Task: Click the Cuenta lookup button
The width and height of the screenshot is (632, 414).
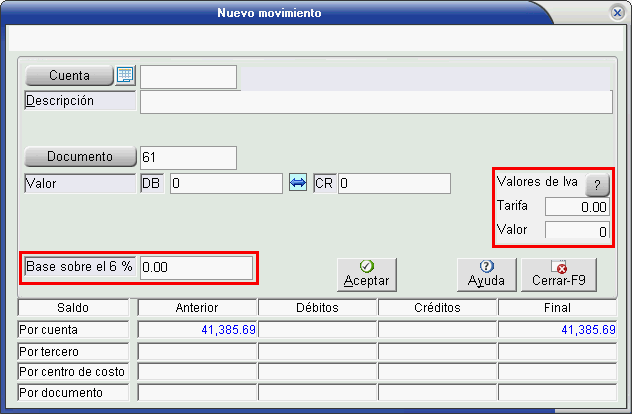Action: coord(67,76)
